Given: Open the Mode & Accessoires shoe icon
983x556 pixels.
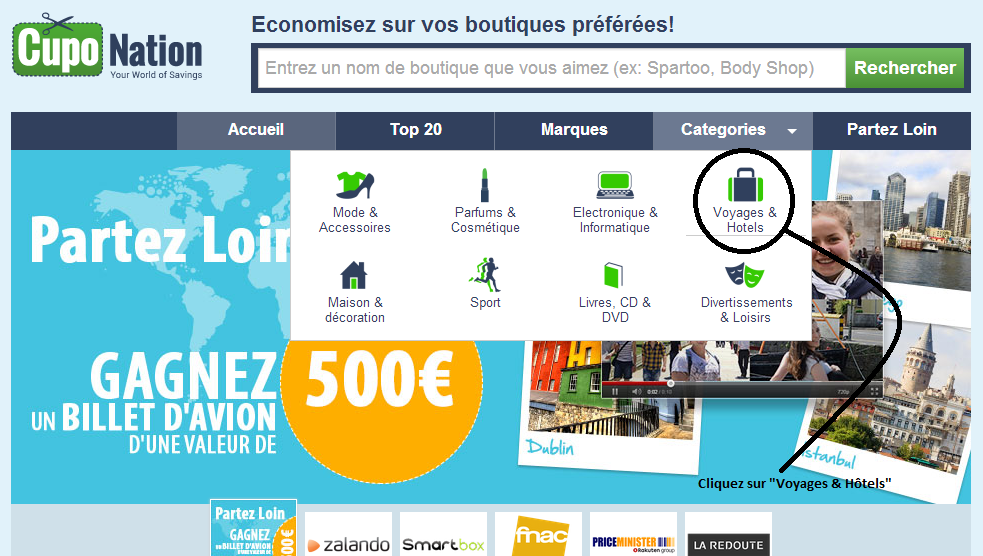Looking at the screenshot, I should tap(355, 185).
